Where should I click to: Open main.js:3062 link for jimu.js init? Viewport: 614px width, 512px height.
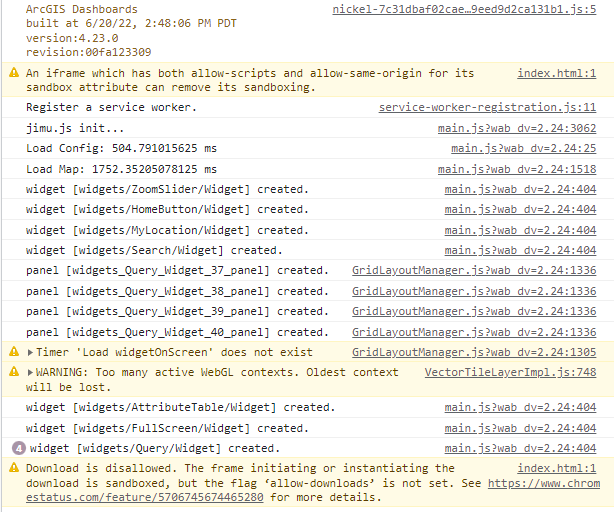(517, 128)
